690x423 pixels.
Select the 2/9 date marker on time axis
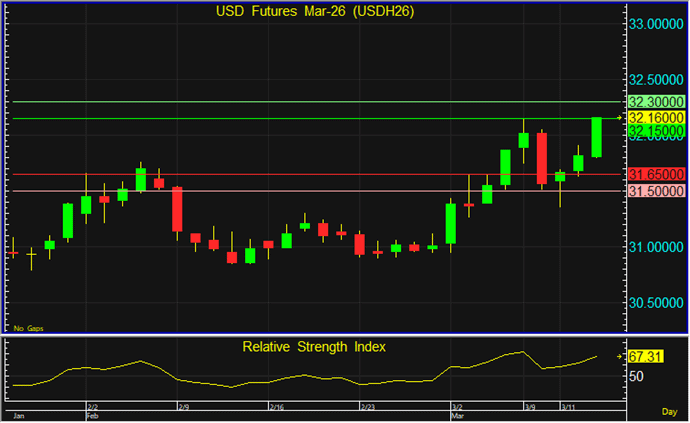coord(183,407)
